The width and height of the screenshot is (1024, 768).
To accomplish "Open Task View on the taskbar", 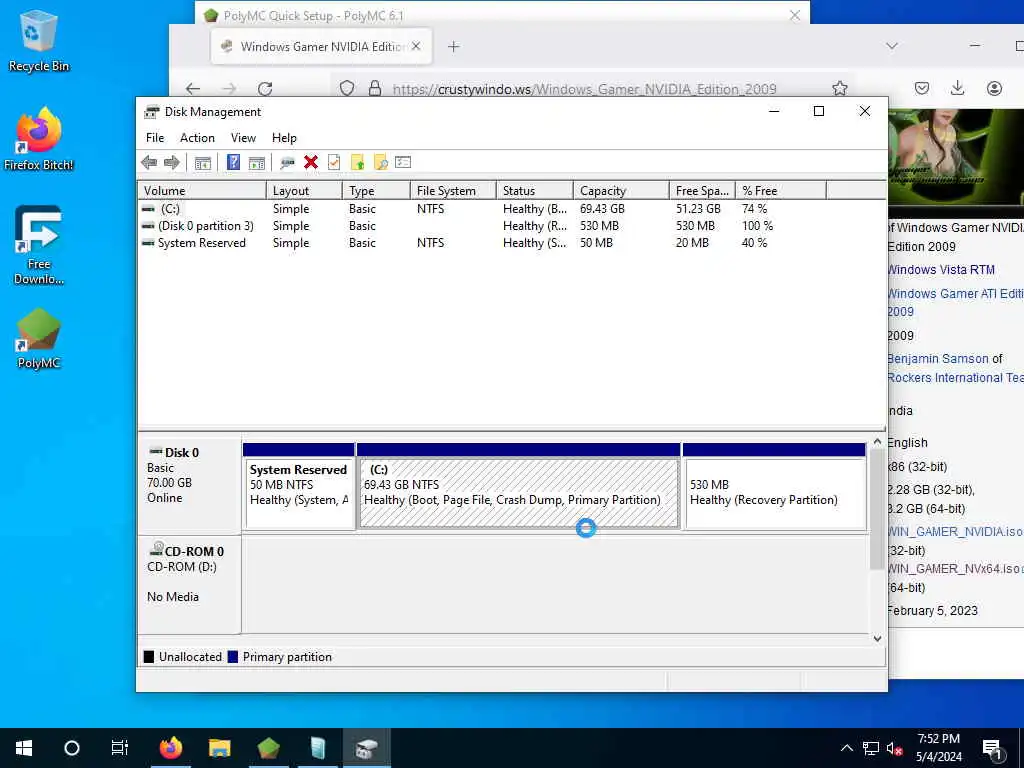I will click(x=120, y=748).
